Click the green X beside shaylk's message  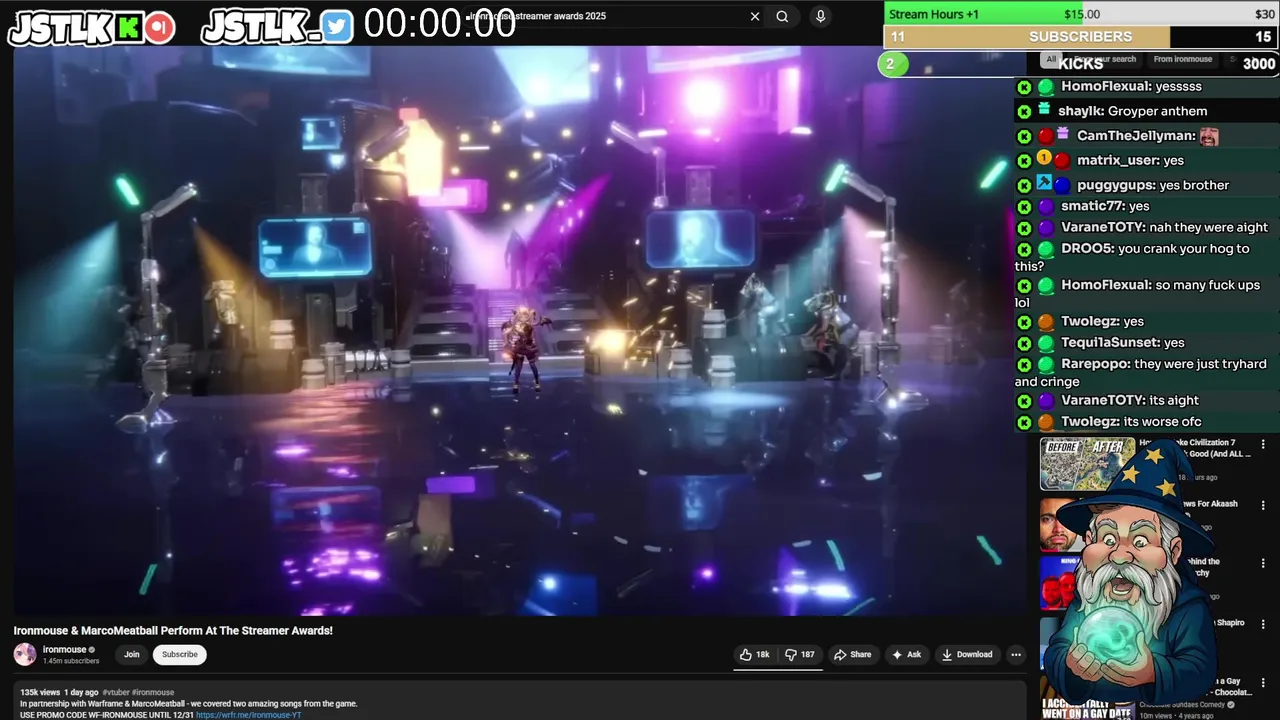tap(1024, 111)
